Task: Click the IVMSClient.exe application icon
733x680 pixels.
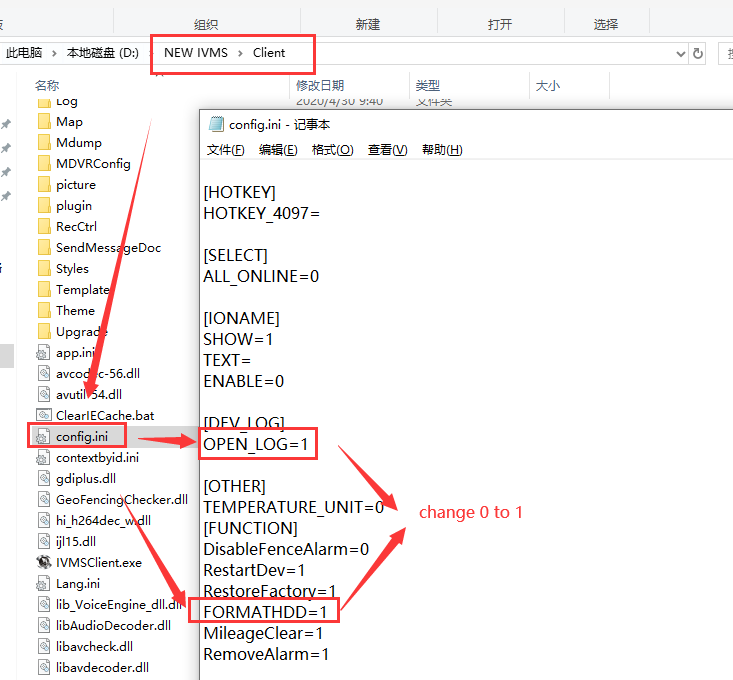Action: coord(43,562)
